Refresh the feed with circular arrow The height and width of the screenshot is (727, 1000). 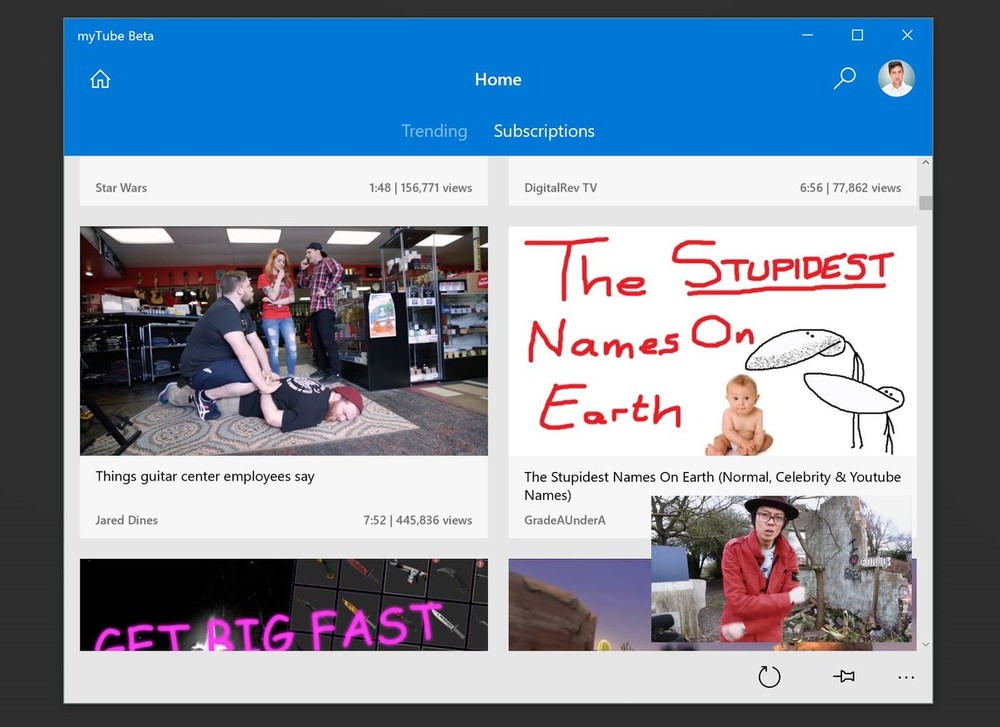tap(769, 677)
